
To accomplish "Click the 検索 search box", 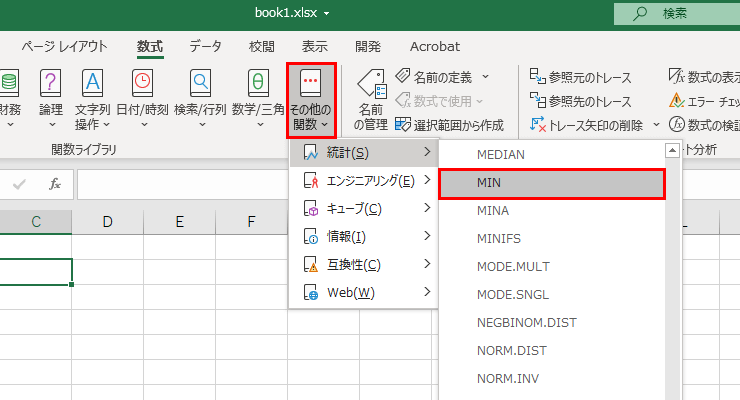I will 677,13.
